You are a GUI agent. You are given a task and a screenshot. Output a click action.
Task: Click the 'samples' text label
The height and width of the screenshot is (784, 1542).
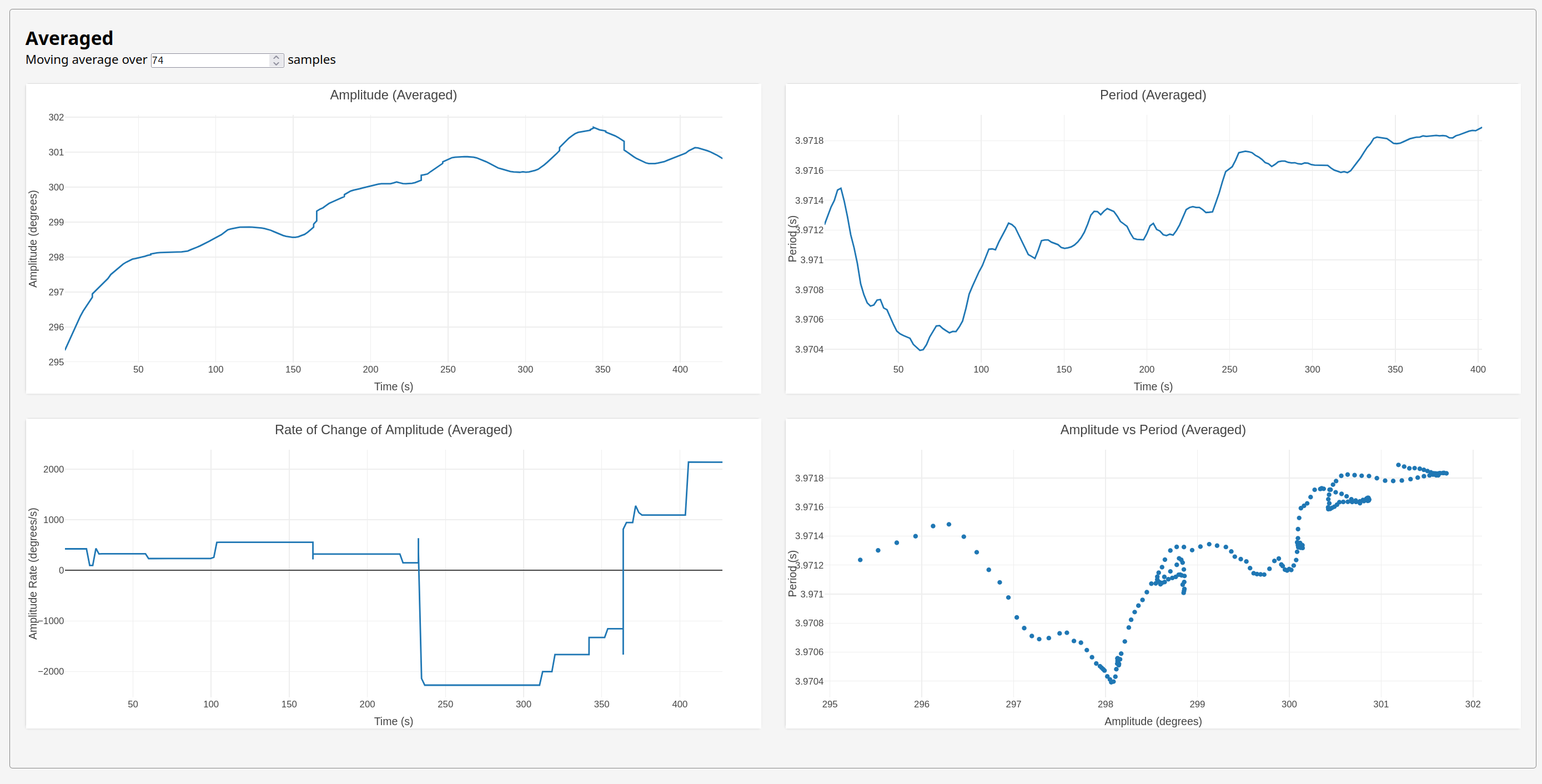312,60
